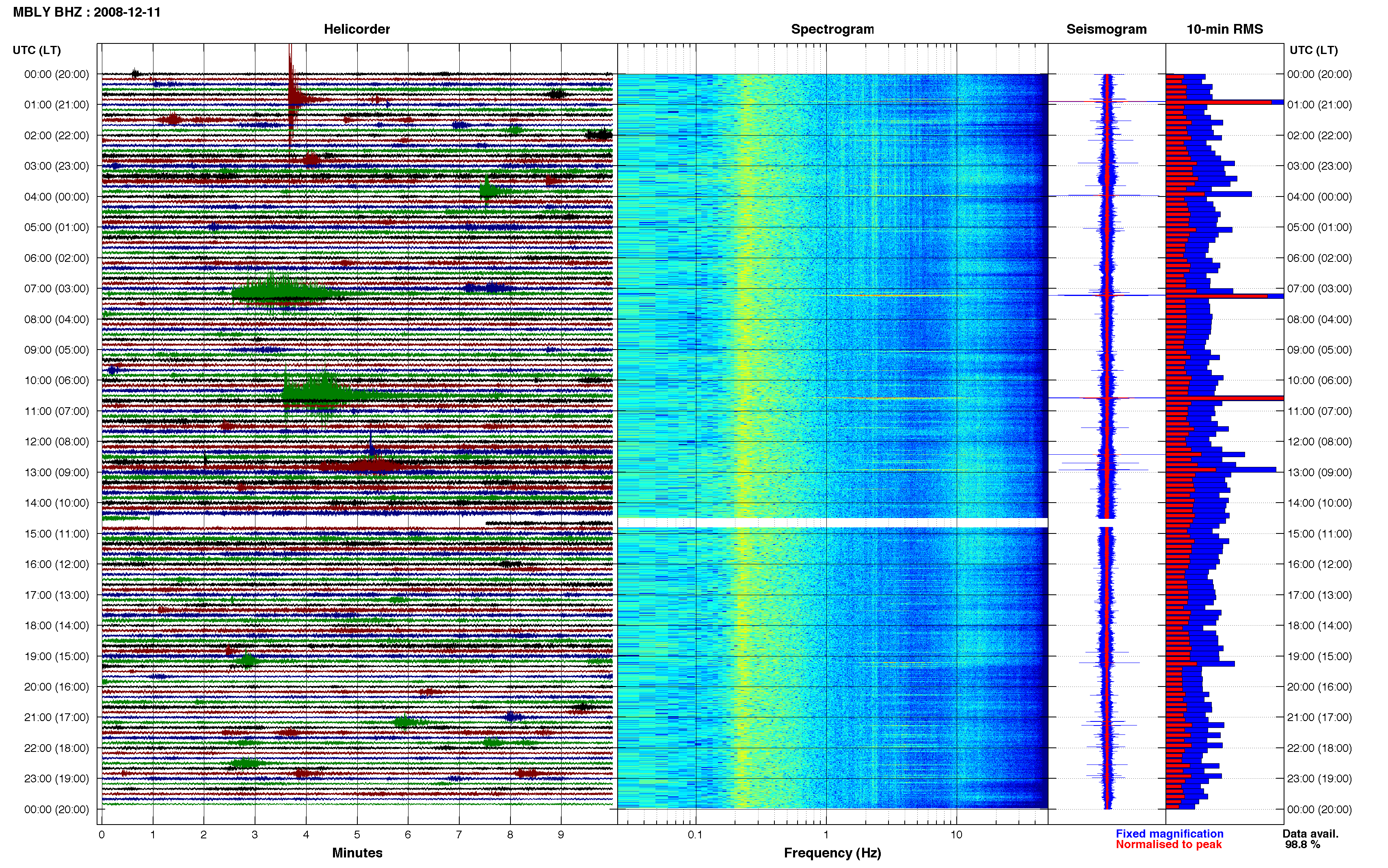Click the left '23:00 (19:00)' time label

point(57,779)
